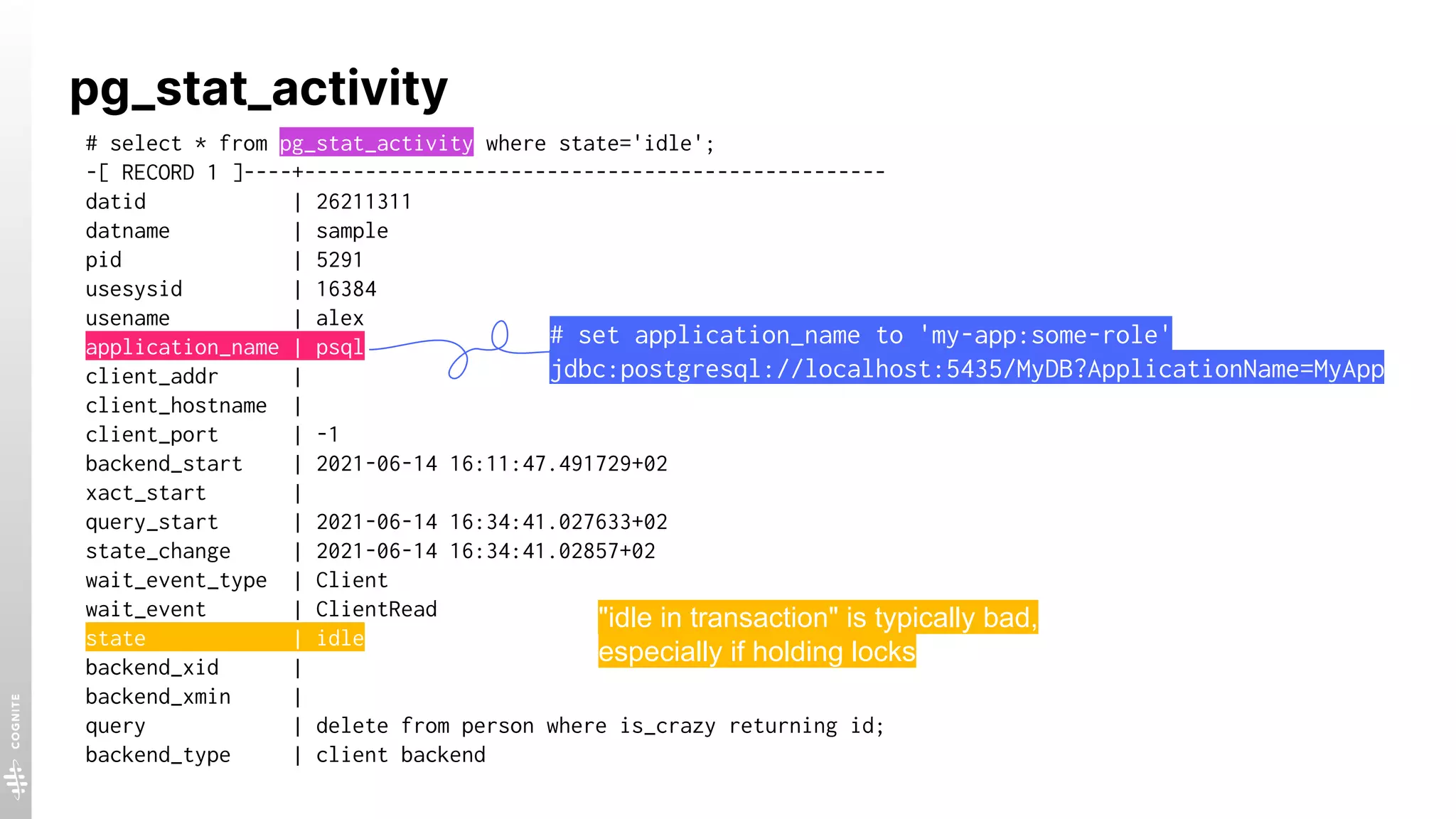Click the "-[ RECORD 1 ]" header
This screenshot has width=1456, height=819.
165,173
